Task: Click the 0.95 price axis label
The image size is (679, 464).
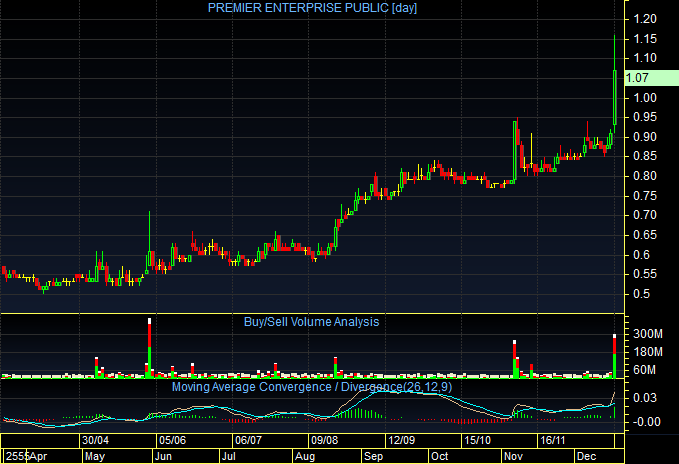Action: coord(645,117)
